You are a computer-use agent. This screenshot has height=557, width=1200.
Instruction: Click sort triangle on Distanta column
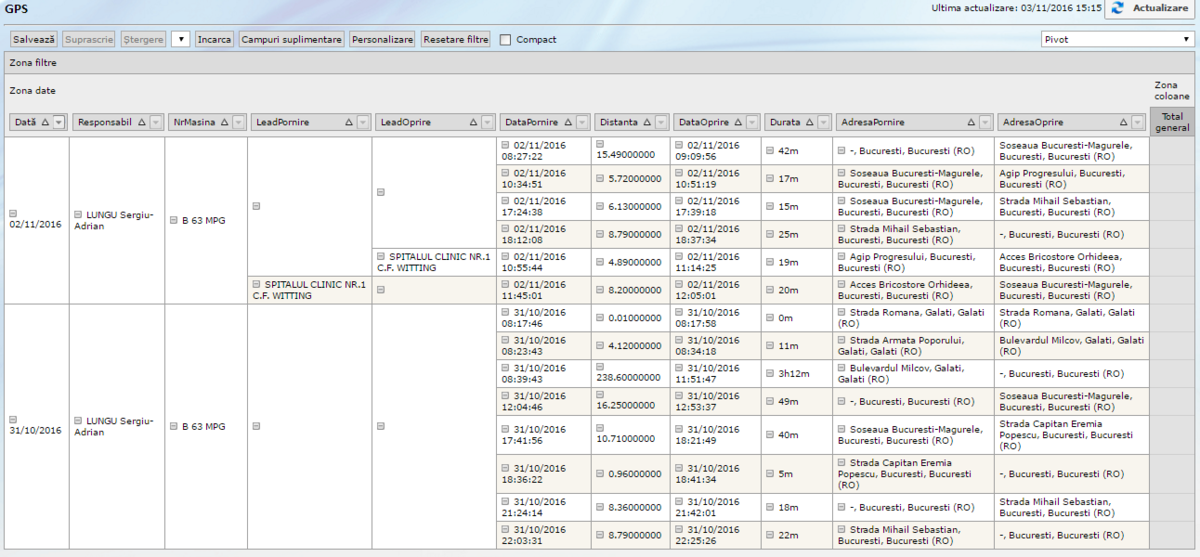pyautogui.click(x=647, y=122)
